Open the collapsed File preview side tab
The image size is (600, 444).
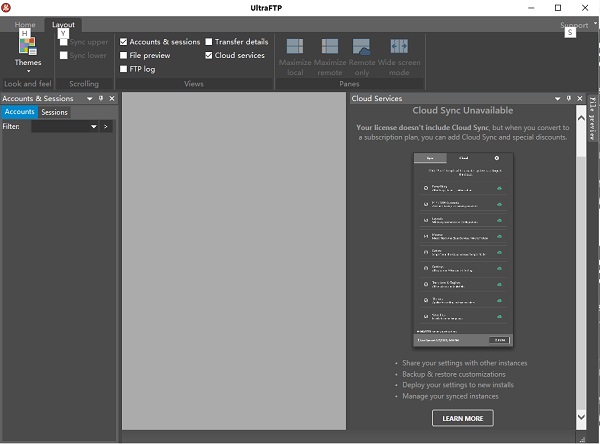tap(592, 118)
